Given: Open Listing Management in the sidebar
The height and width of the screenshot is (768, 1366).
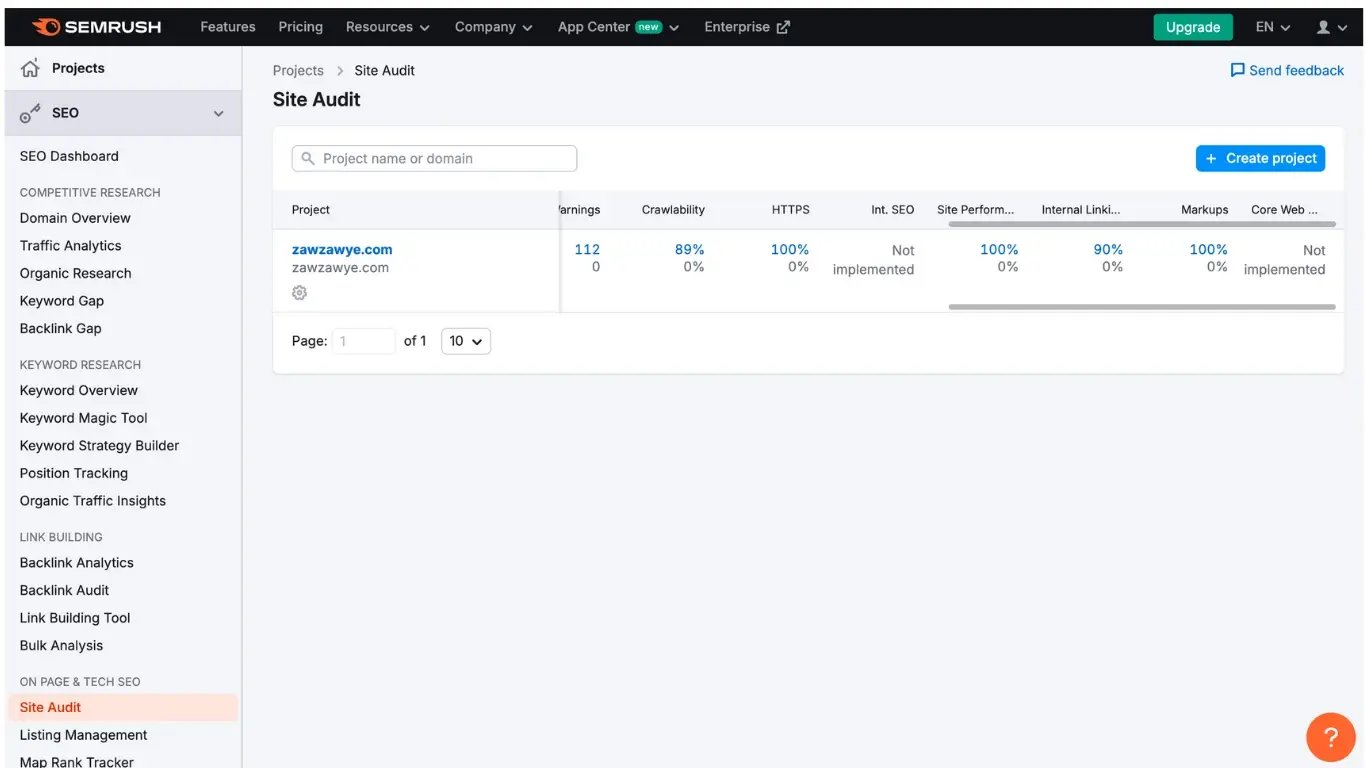Looking at the screenshot, I should click(x=84, y=735).
